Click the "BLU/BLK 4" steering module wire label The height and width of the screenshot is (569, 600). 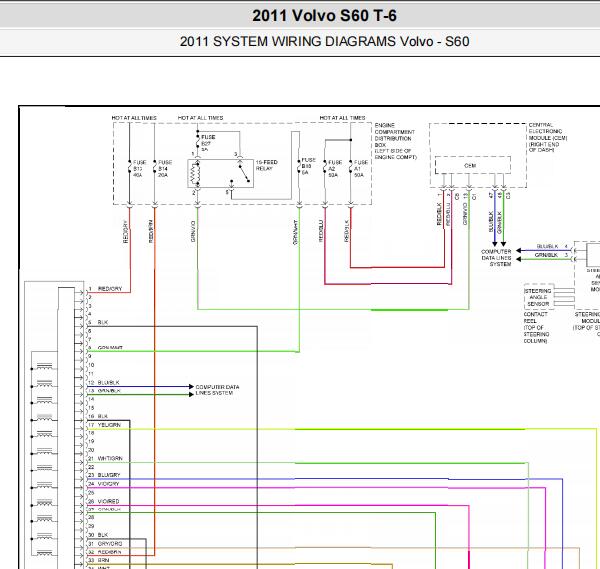[552, 246]
